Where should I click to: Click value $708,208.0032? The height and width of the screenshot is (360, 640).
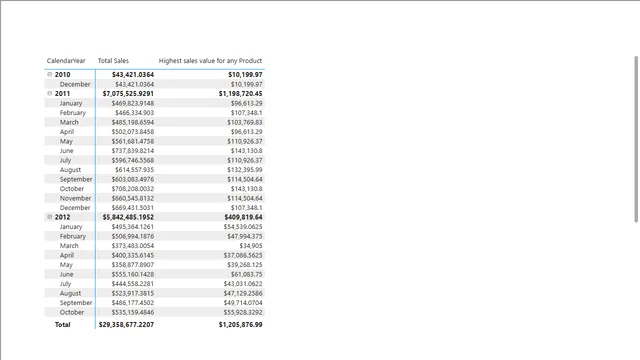pyautogui.click(x=133, y=189)
